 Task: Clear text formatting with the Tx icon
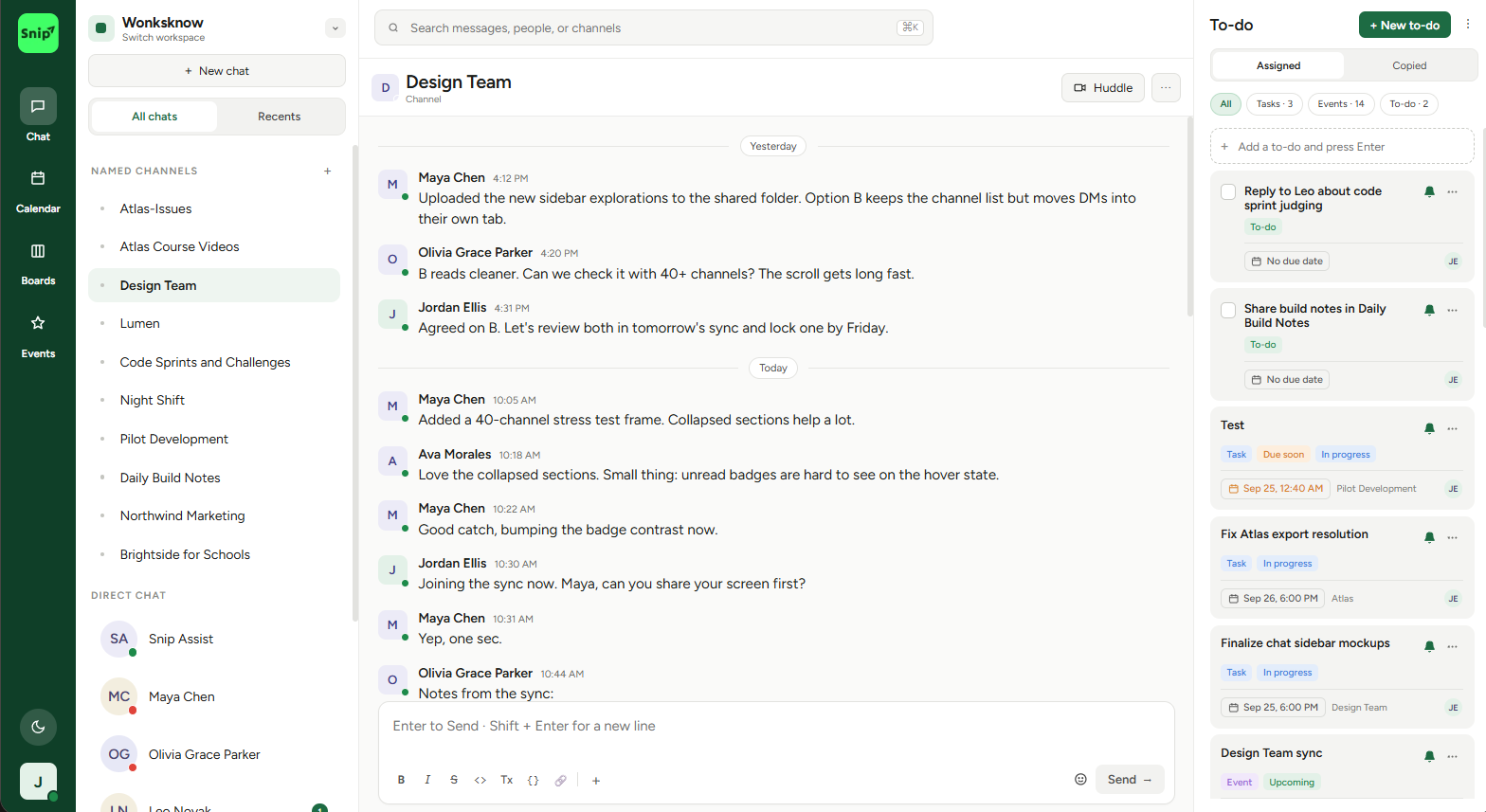[507, 780]
